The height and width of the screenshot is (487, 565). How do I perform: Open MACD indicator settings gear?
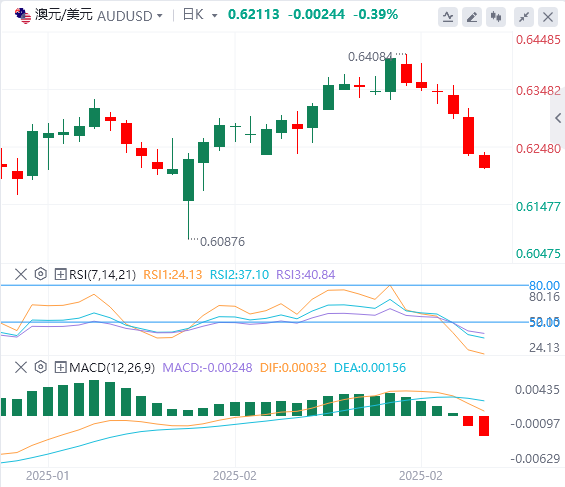pyautogui.click(x=41, y=367)
